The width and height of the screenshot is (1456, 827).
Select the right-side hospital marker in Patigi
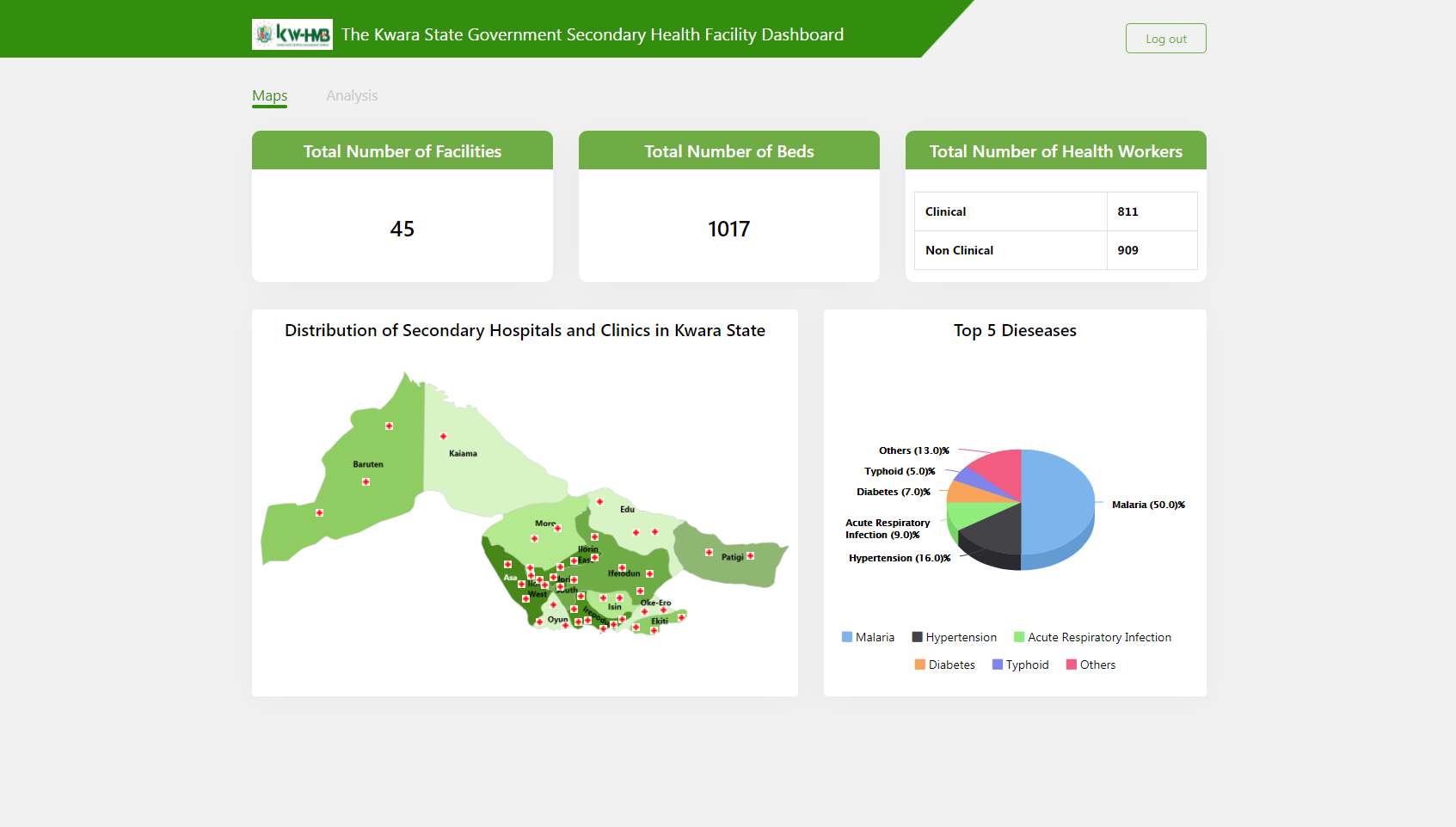(751, 556)
